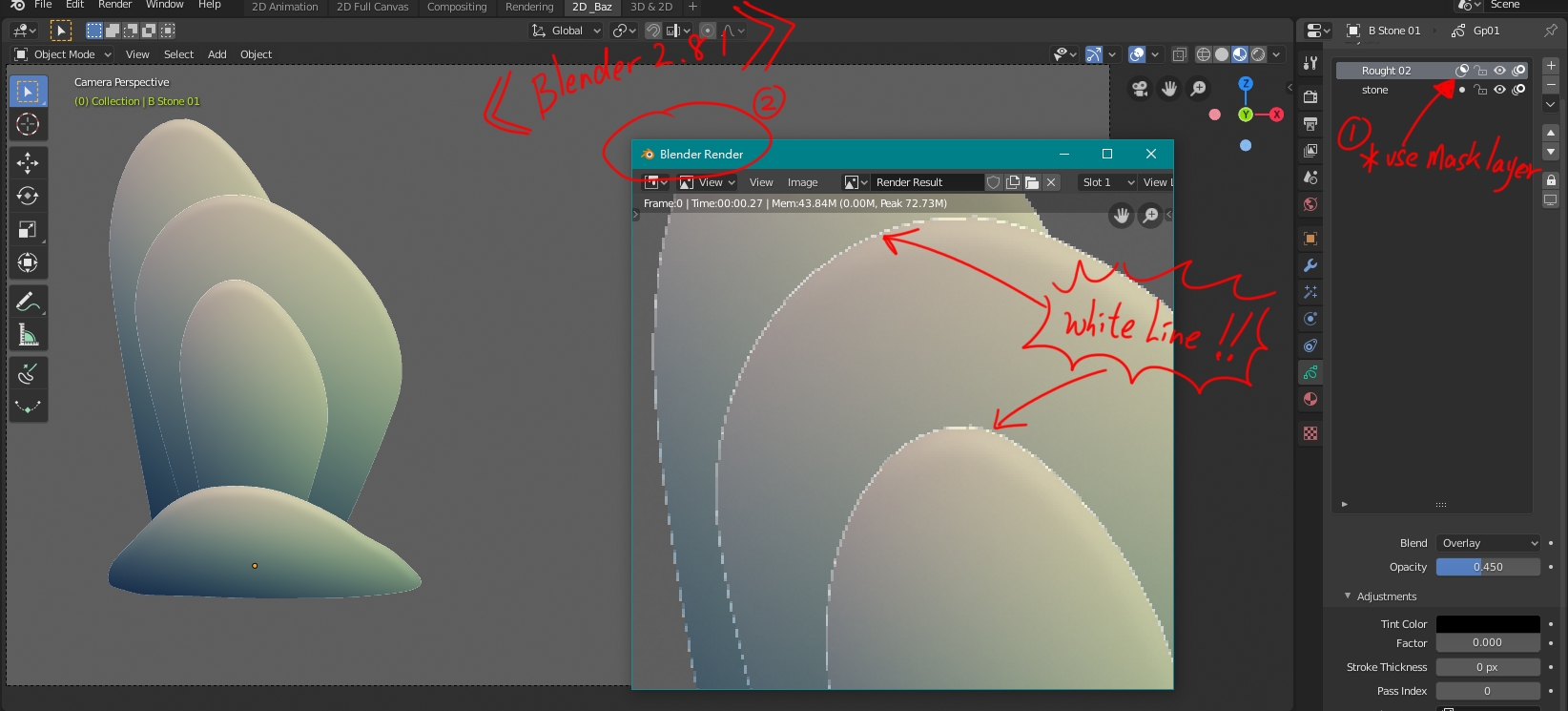The image size is (1568, 711).
Task: Choose the Transform tool
Action: pos(28,262)
